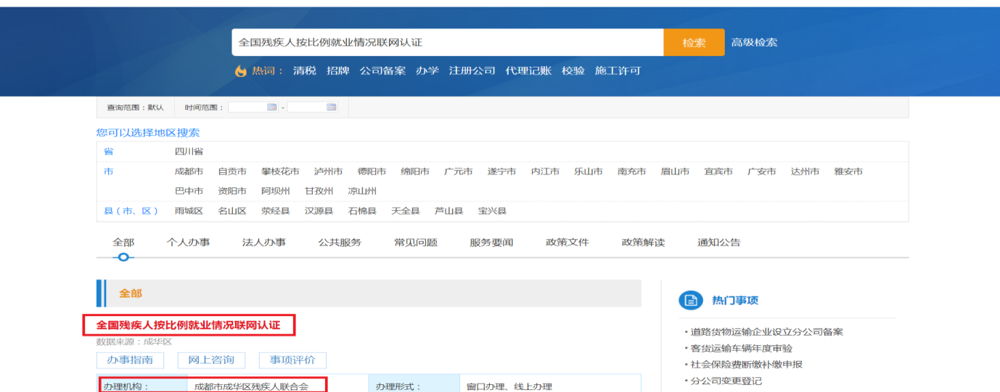Image resolution: width=1000 pixels, height=392 pixels.
Task: Open 高级检索 advanced search
Action: pos(754,43)
